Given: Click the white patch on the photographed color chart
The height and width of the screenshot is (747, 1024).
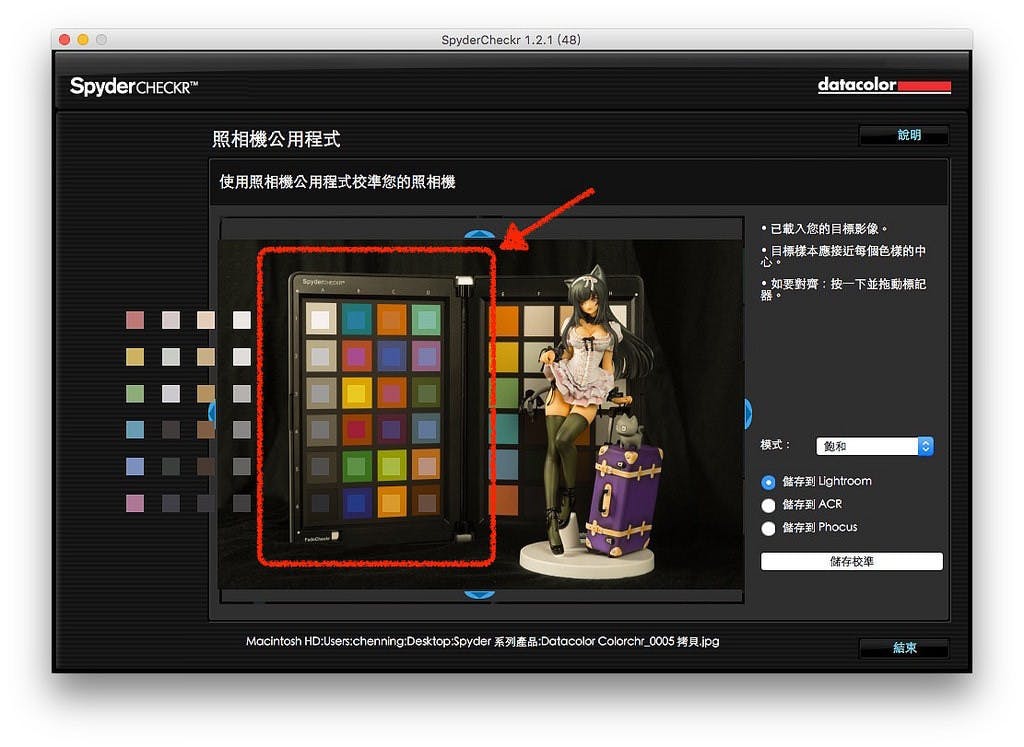Looking at the screenshot, I should click(x=321, y=319).
